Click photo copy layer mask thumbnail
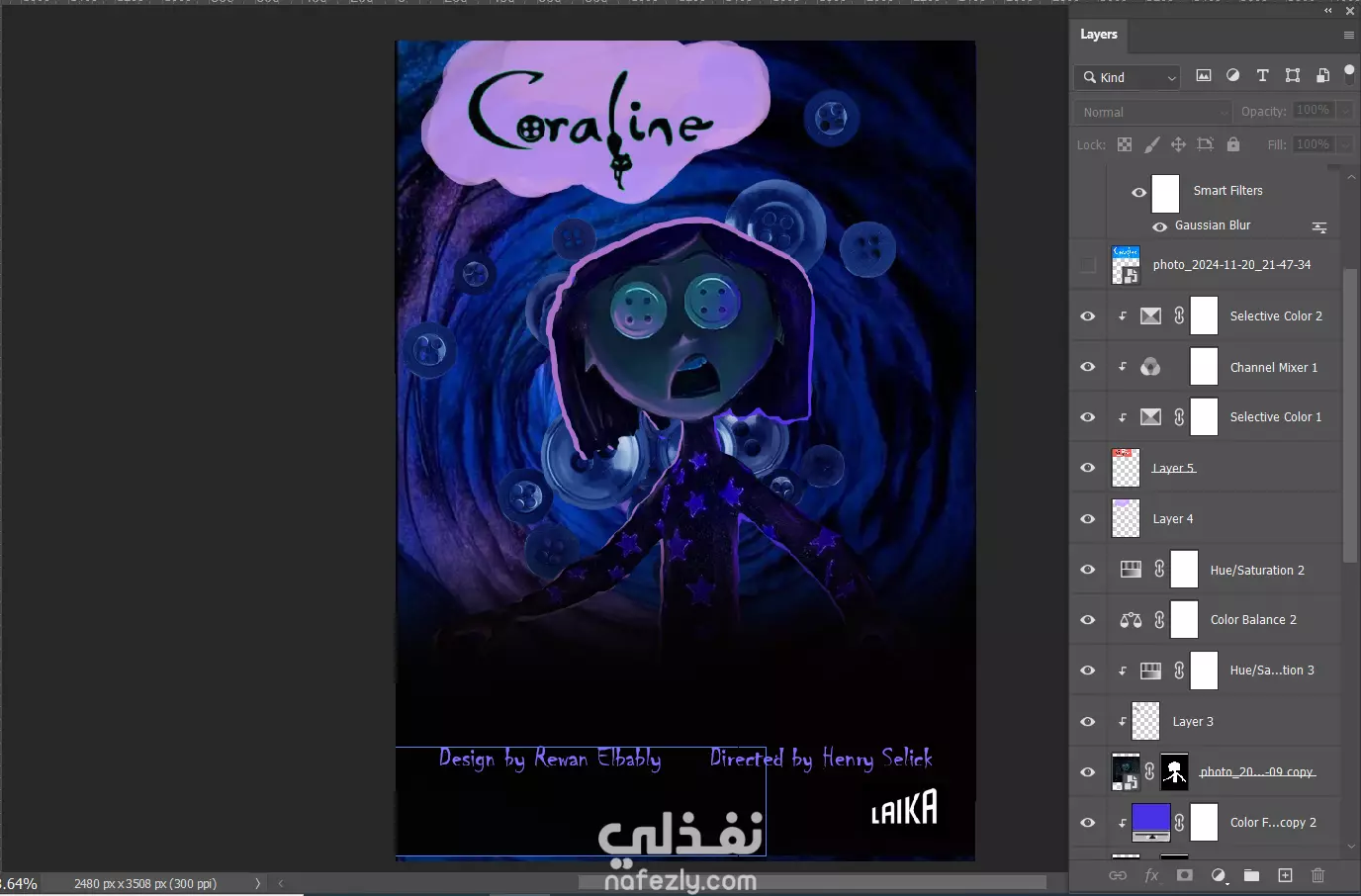The image size is (1361, 896). pos(1174,771)
